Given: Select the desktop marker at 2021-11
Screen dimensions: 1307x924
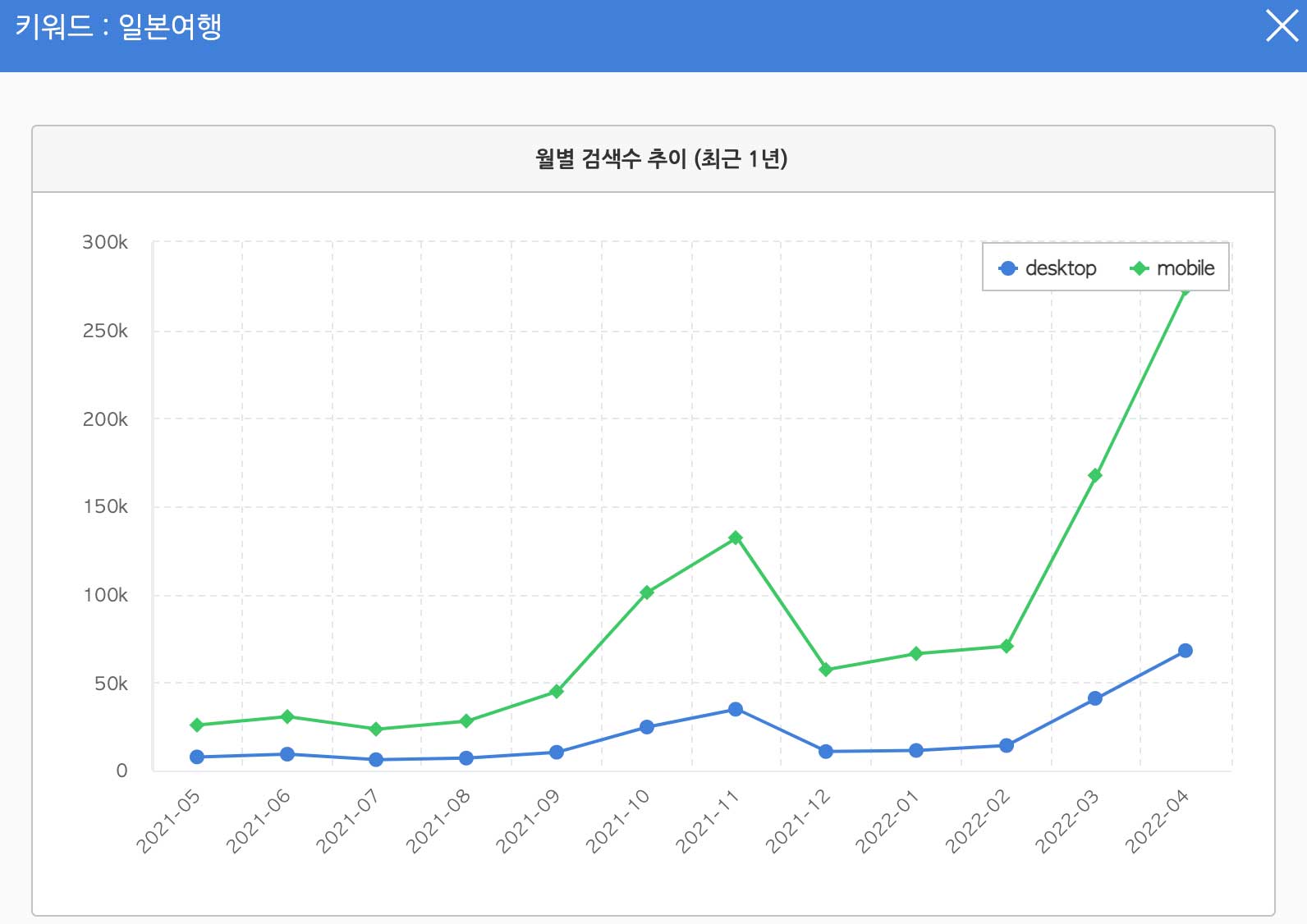Looking at the screenshot, I should click(736, 709).
